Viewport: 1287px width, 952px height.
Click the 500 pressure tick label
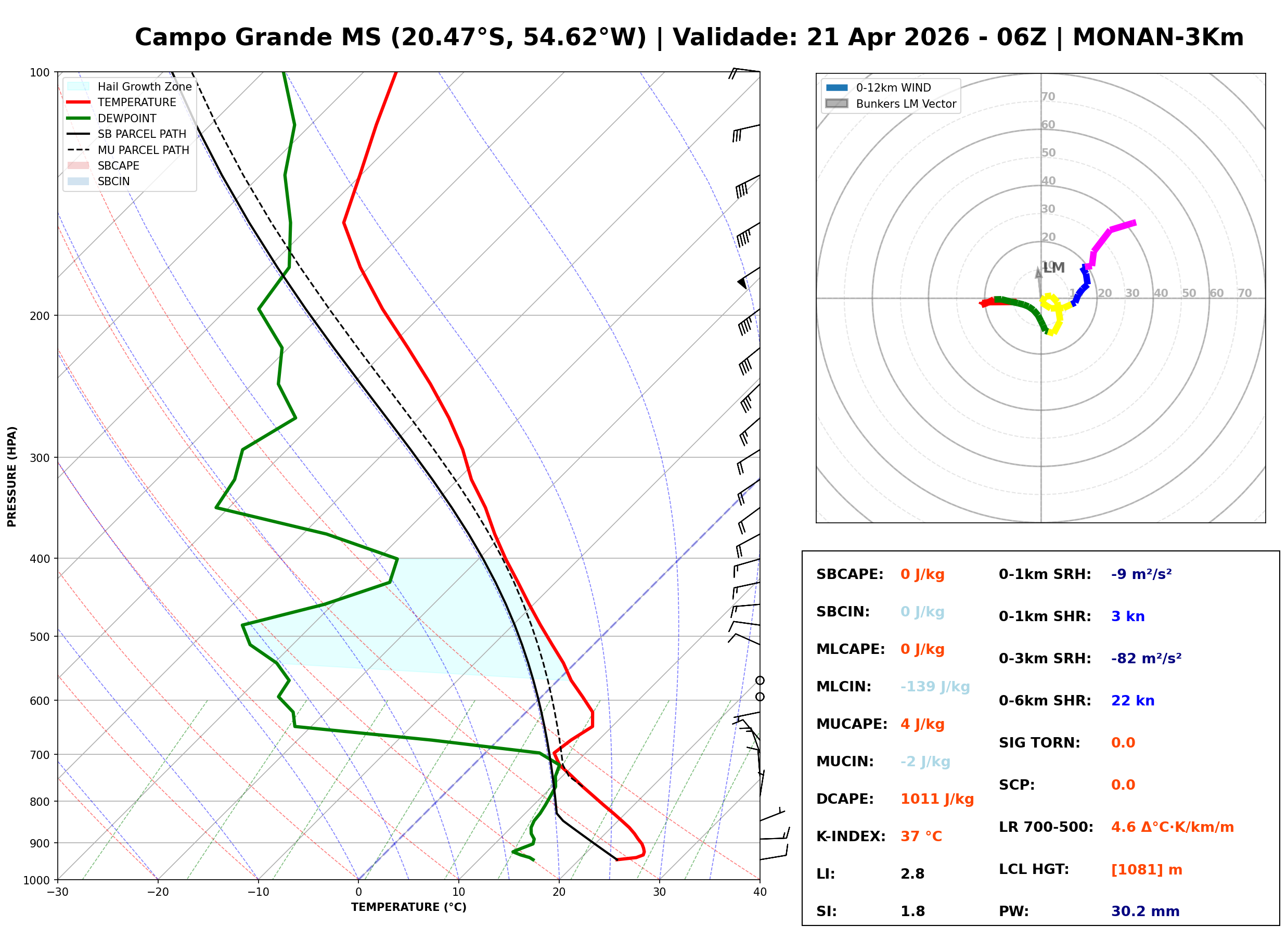40,637
